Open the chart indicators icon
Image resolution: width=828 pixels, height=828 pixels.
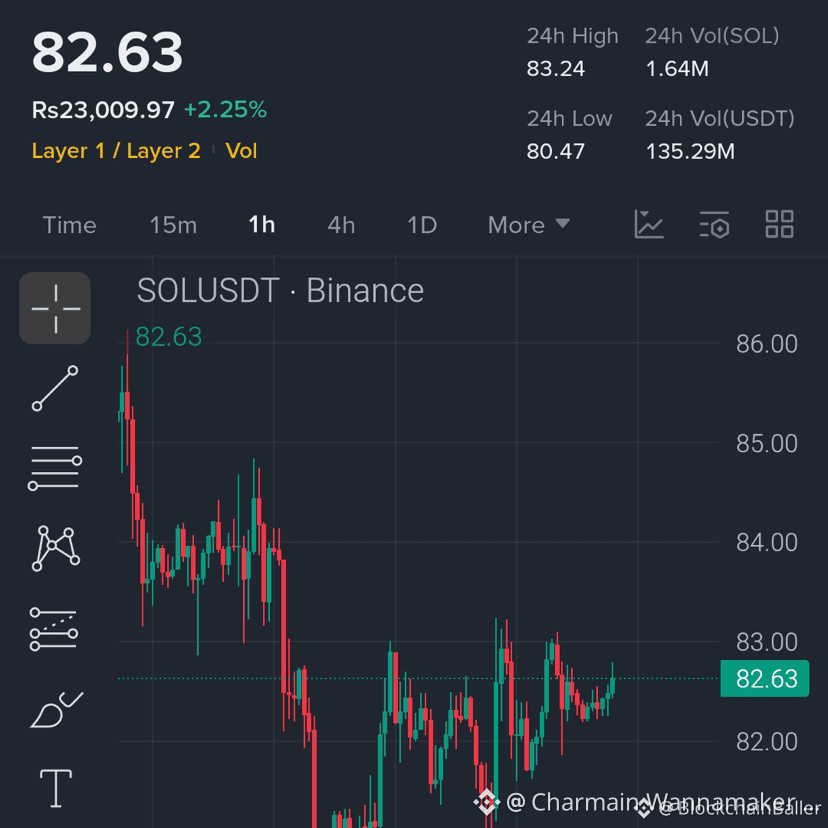coord(649,224)
